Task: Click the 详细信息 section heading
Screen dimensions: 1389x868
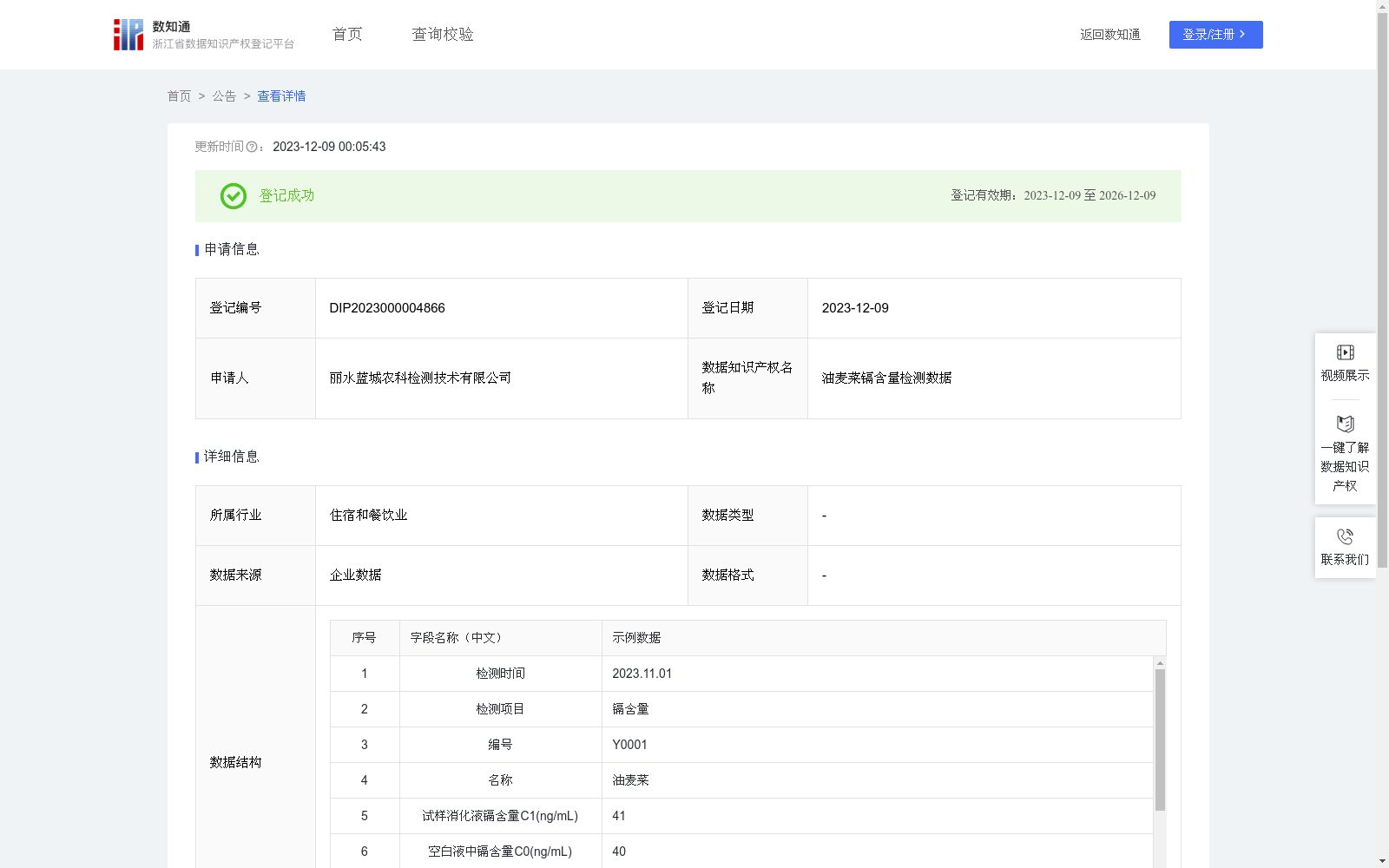Action: point(232,457)
